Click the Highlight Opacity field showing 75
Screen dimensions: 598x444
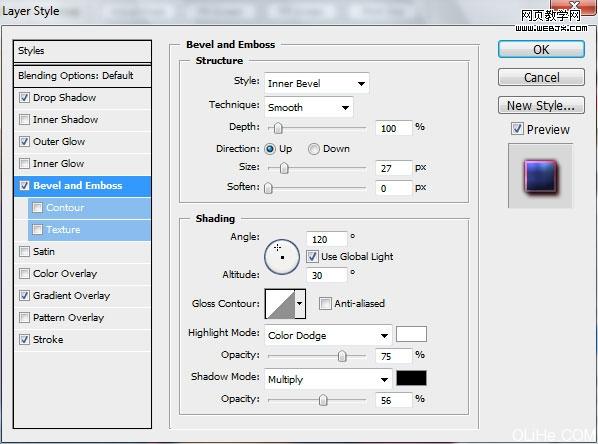tap(394, 356)
